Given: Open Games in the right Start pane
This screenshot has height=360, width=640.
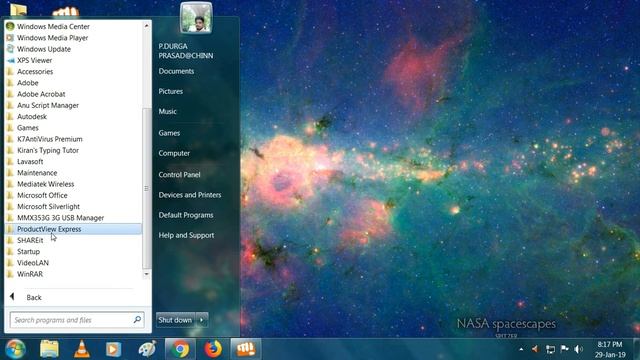Looking at the screenshot, I should [x=169, y=133].
